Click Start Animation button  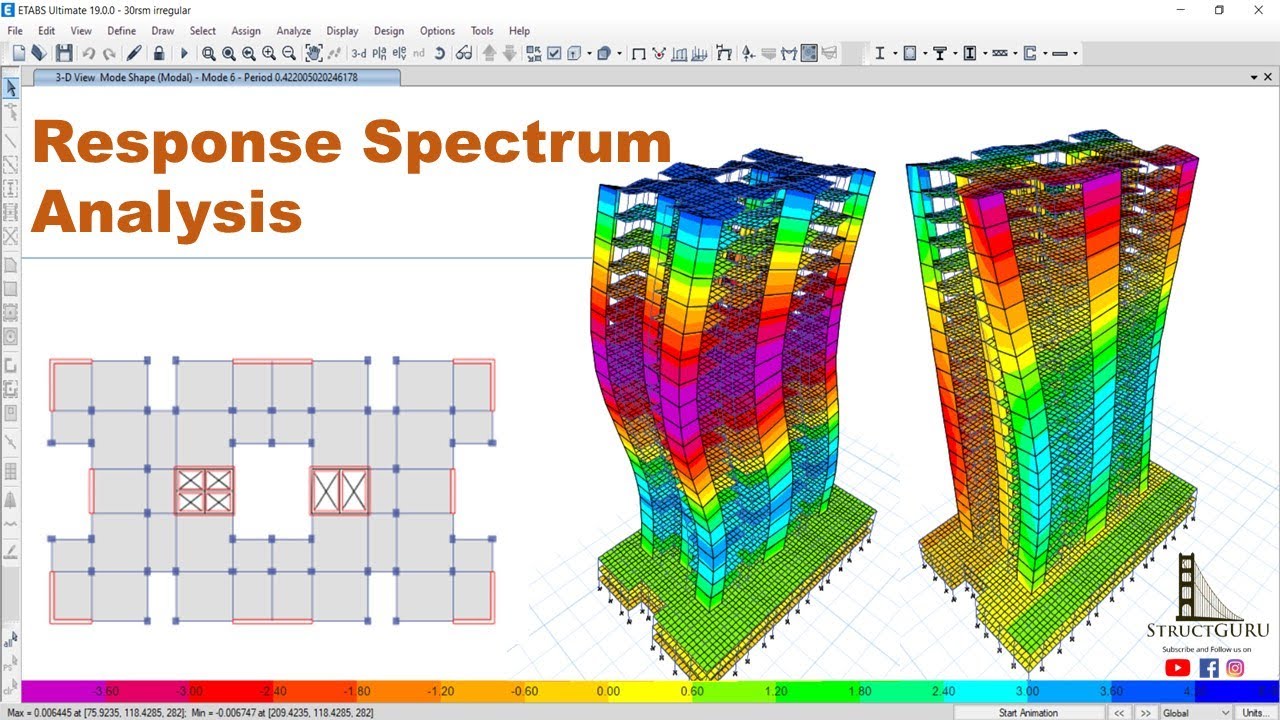1028,712
